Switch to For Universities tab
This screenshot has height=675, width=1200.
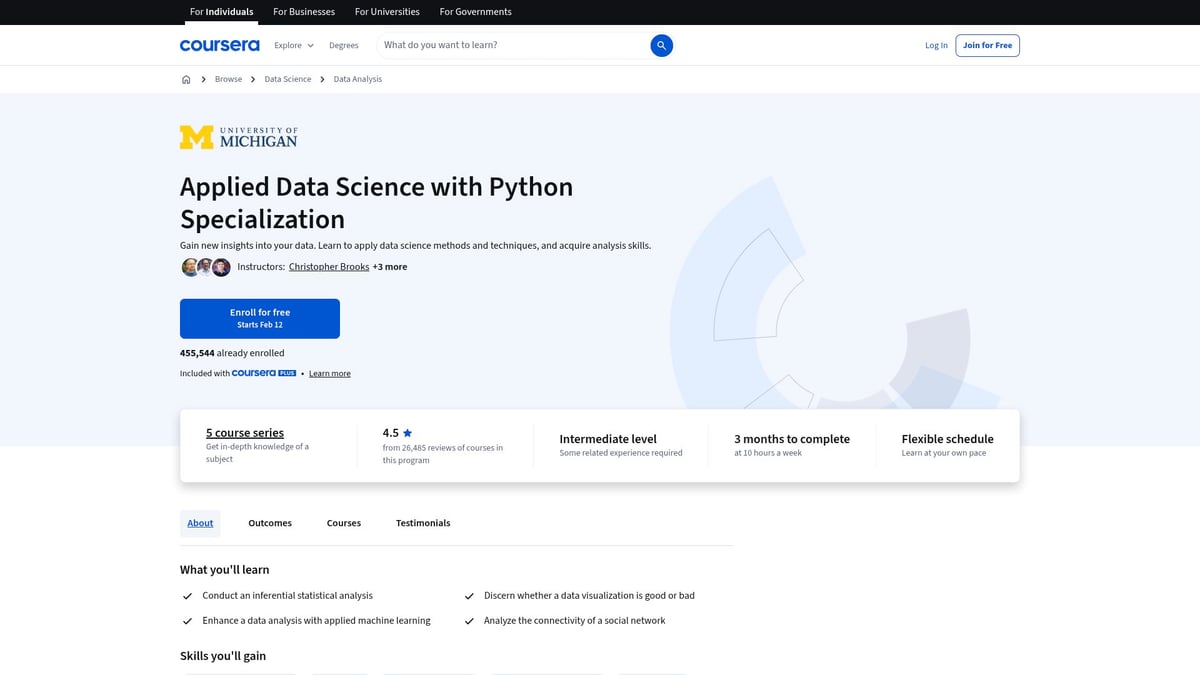click(x=389, y=12)
